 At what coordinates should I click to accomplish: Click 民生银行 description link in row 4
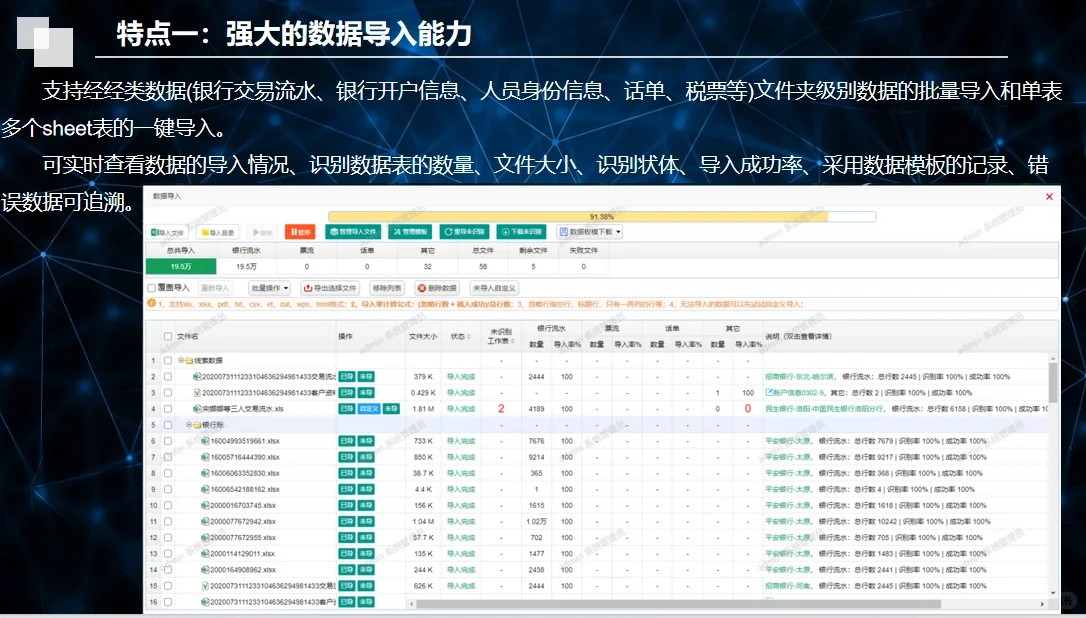coord(824,409)
